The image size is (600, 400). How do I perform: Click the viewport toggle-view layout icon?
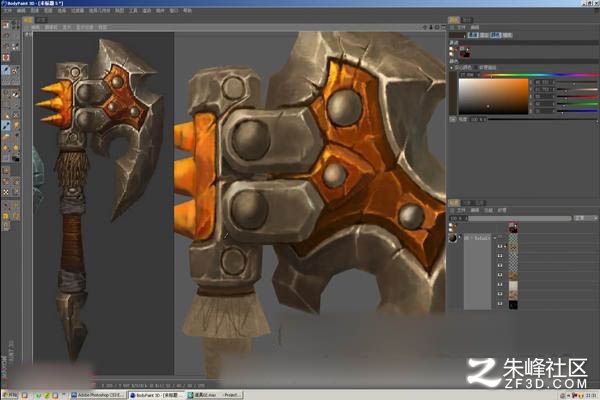(443, 27)
